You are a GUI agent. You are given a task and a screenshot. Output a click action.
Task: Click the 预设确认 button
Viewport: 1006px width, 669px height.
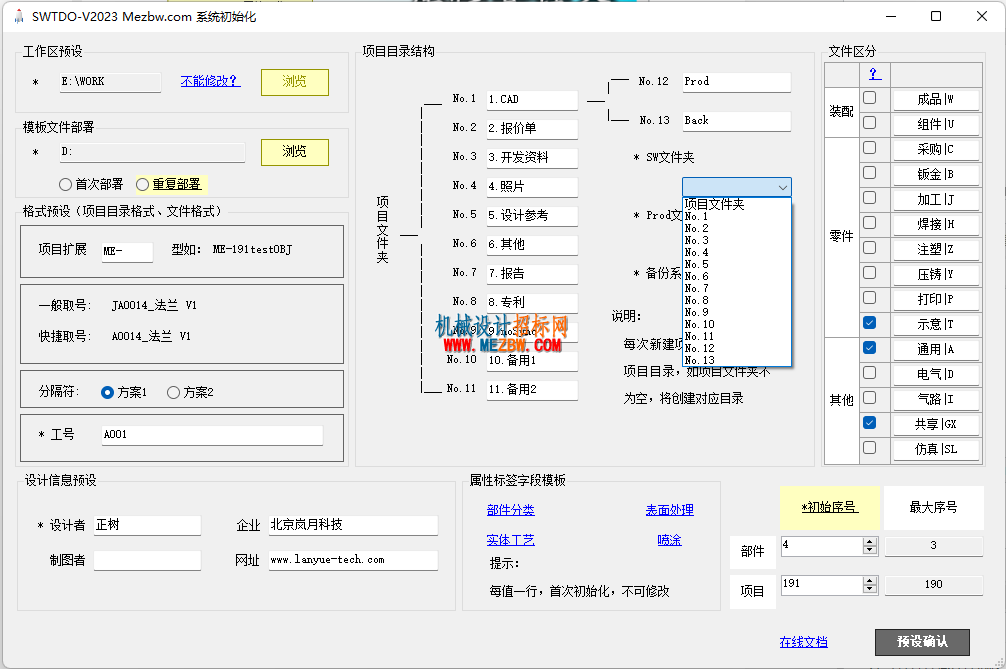pyautogui.click(x=922, y=641)
